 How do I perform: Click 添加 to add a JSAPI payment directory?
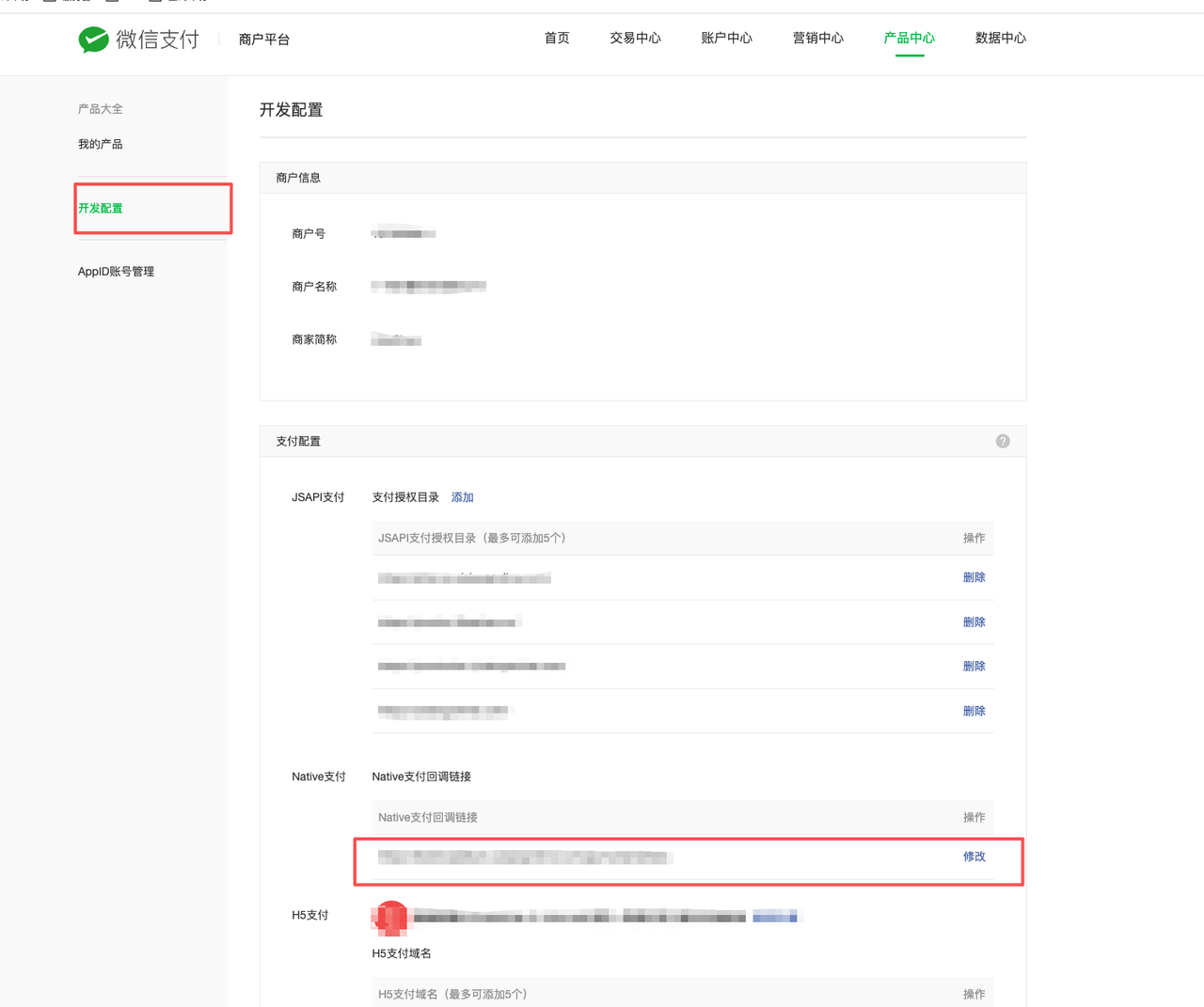pos(462,496)
